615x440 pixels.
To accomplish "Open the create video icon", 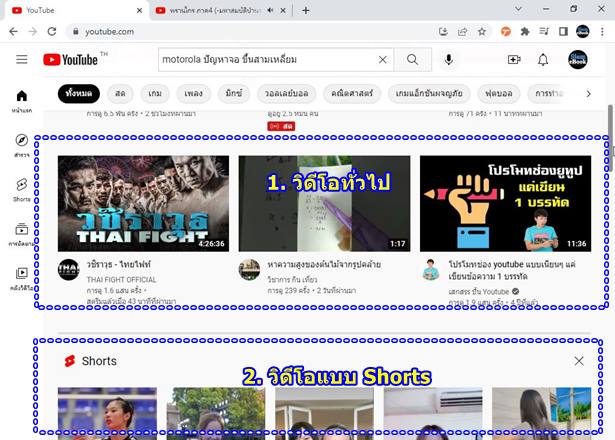I will coord(514,60).
